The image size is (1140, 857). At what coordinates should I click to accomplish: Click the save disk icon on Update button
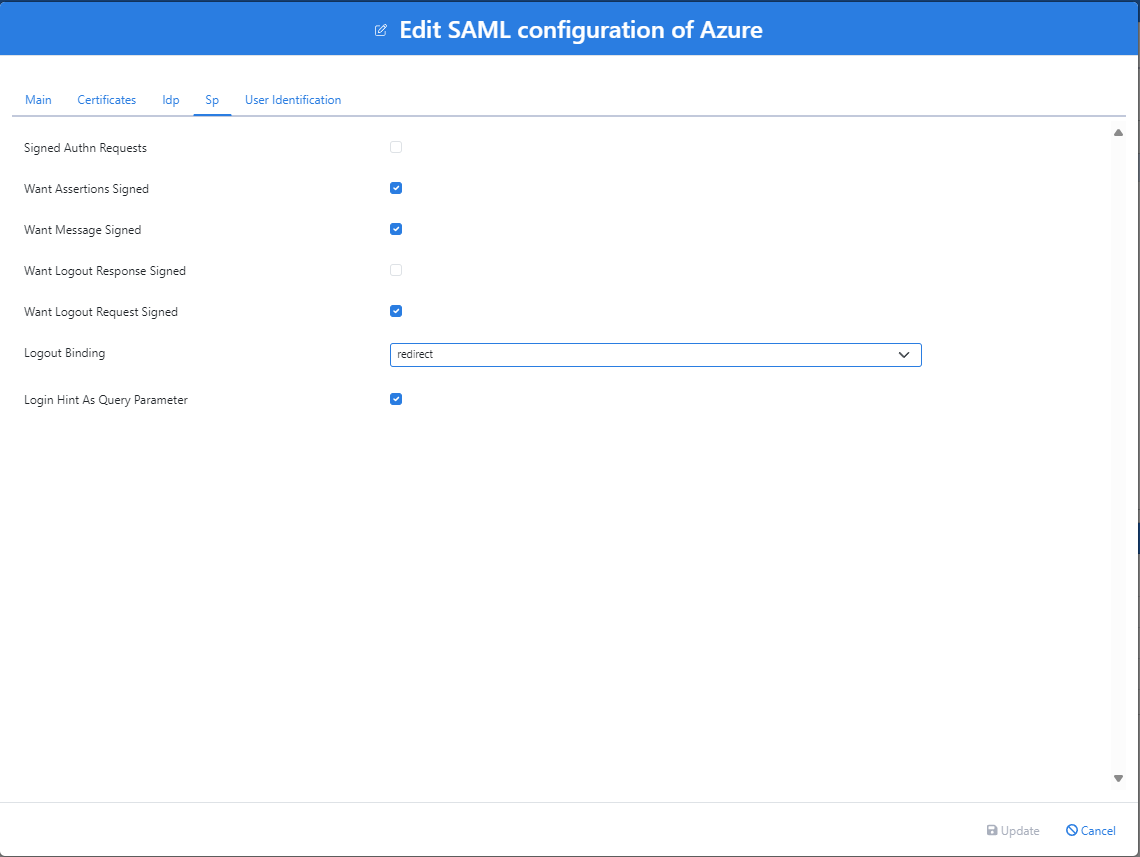coord(990,830)
